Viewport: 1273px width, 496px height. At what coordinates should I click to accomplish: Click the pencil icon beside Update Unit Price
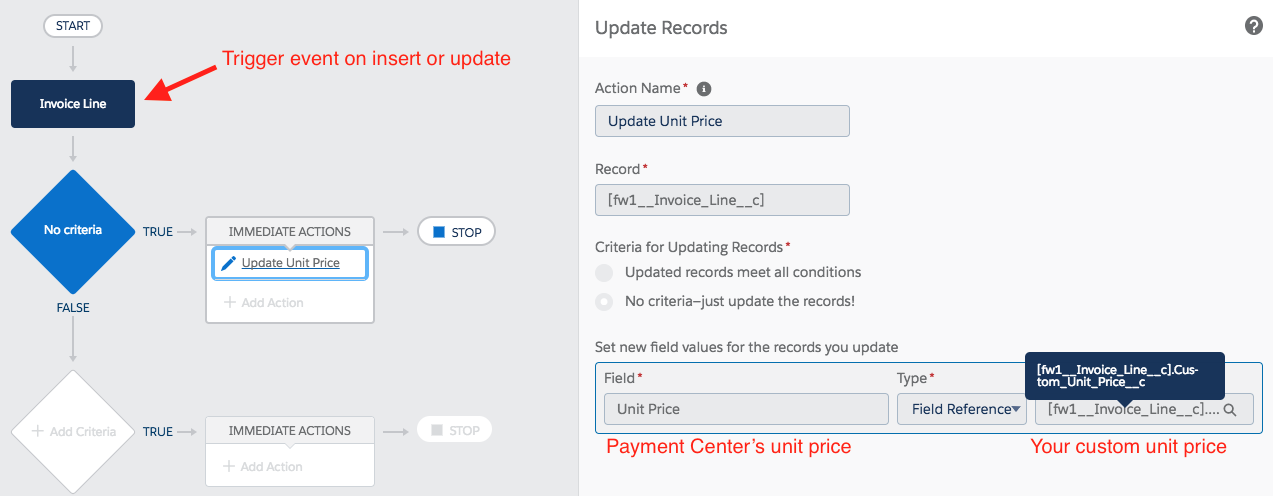(228, 263)
